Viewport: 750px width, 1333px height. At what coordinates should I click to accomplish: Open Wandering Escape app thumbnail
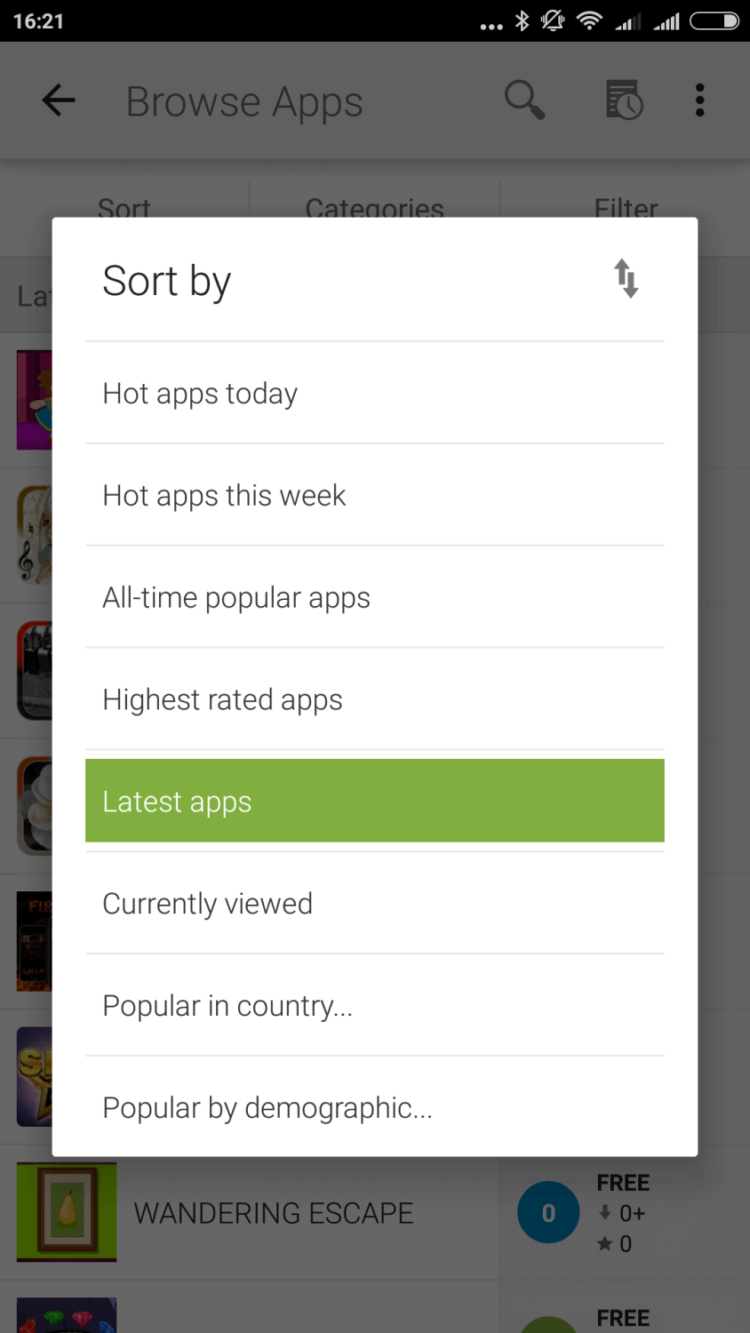coord(67,1212)
